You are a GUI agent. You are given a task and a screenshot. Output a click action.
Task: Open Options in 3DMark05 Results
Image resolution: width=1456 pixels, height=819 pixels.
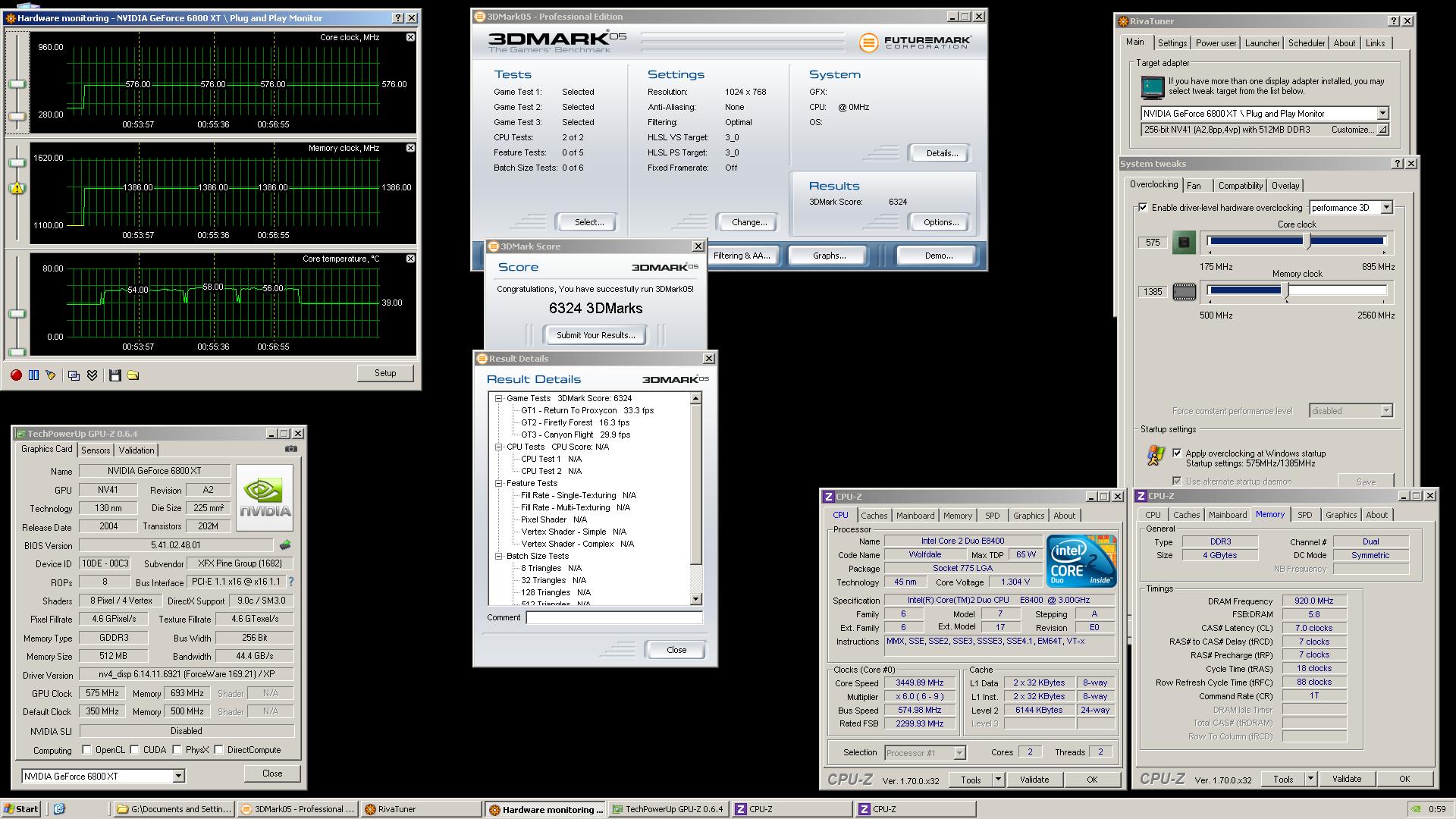(x=940, y=222)
